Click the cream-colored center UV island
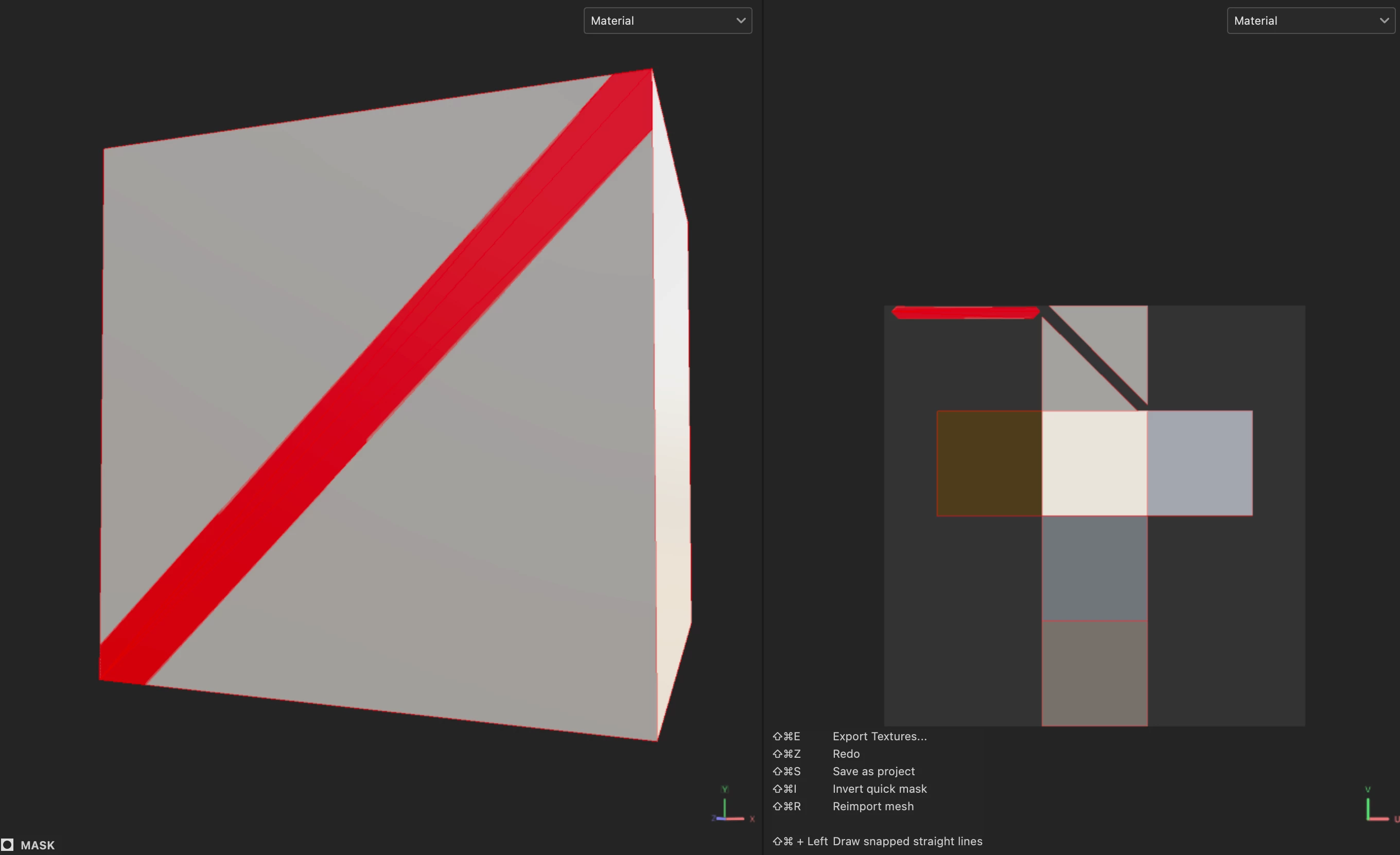This screenshot has height=855, width=1400. [x=1094, y=464]
